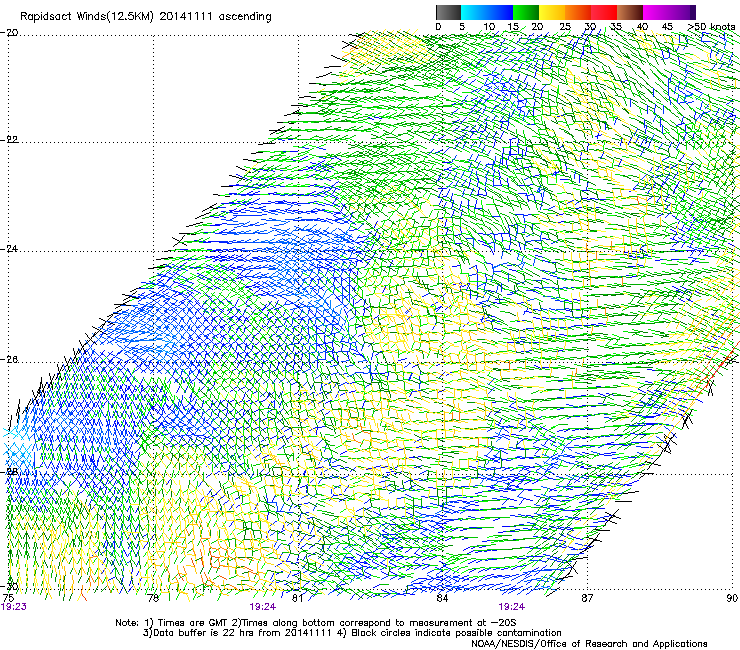Click the '81' longitude axis label
The width and height of the screenshot is (740, 650).
pos(297,598)
